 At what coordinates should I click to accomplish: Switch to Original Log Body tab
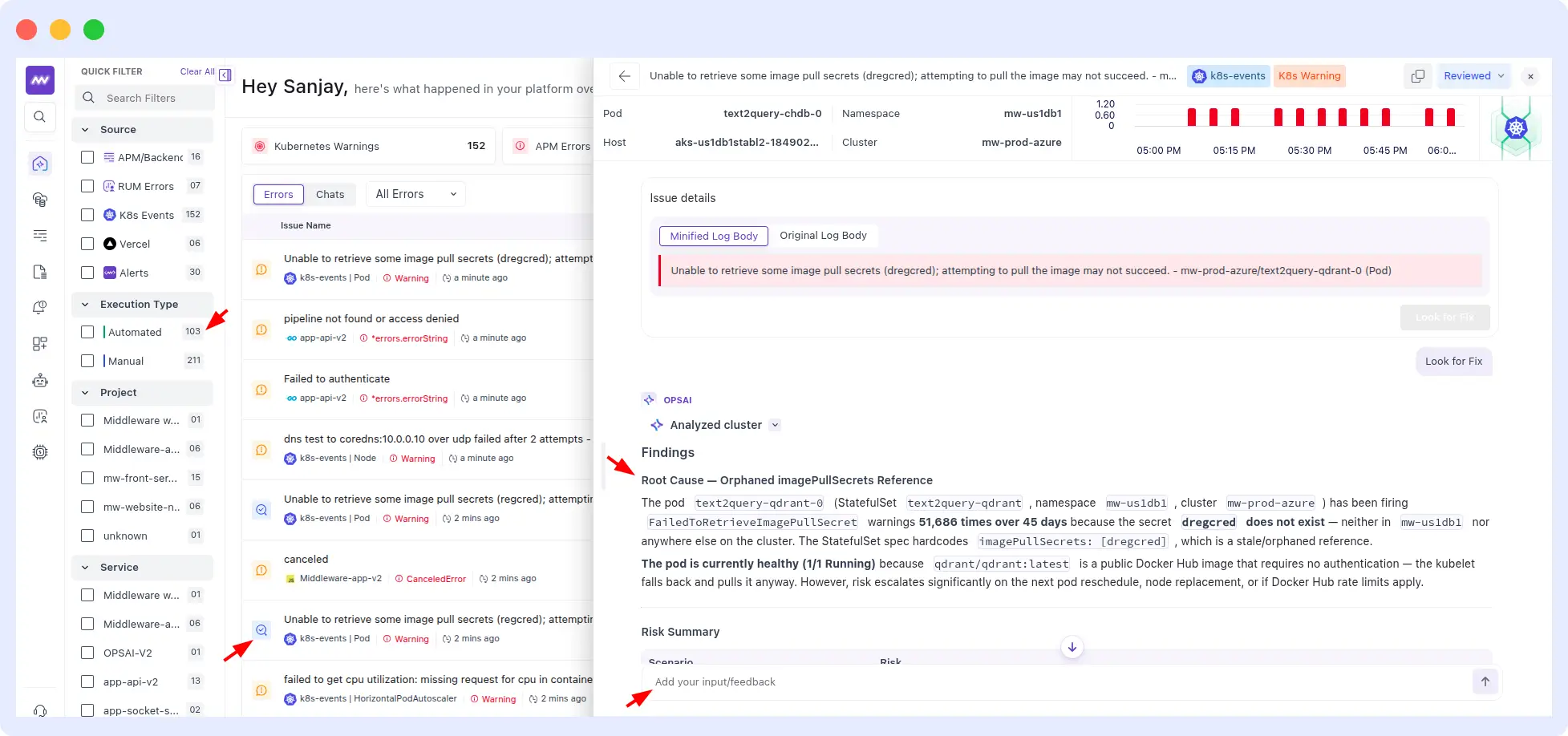(823, 236)
